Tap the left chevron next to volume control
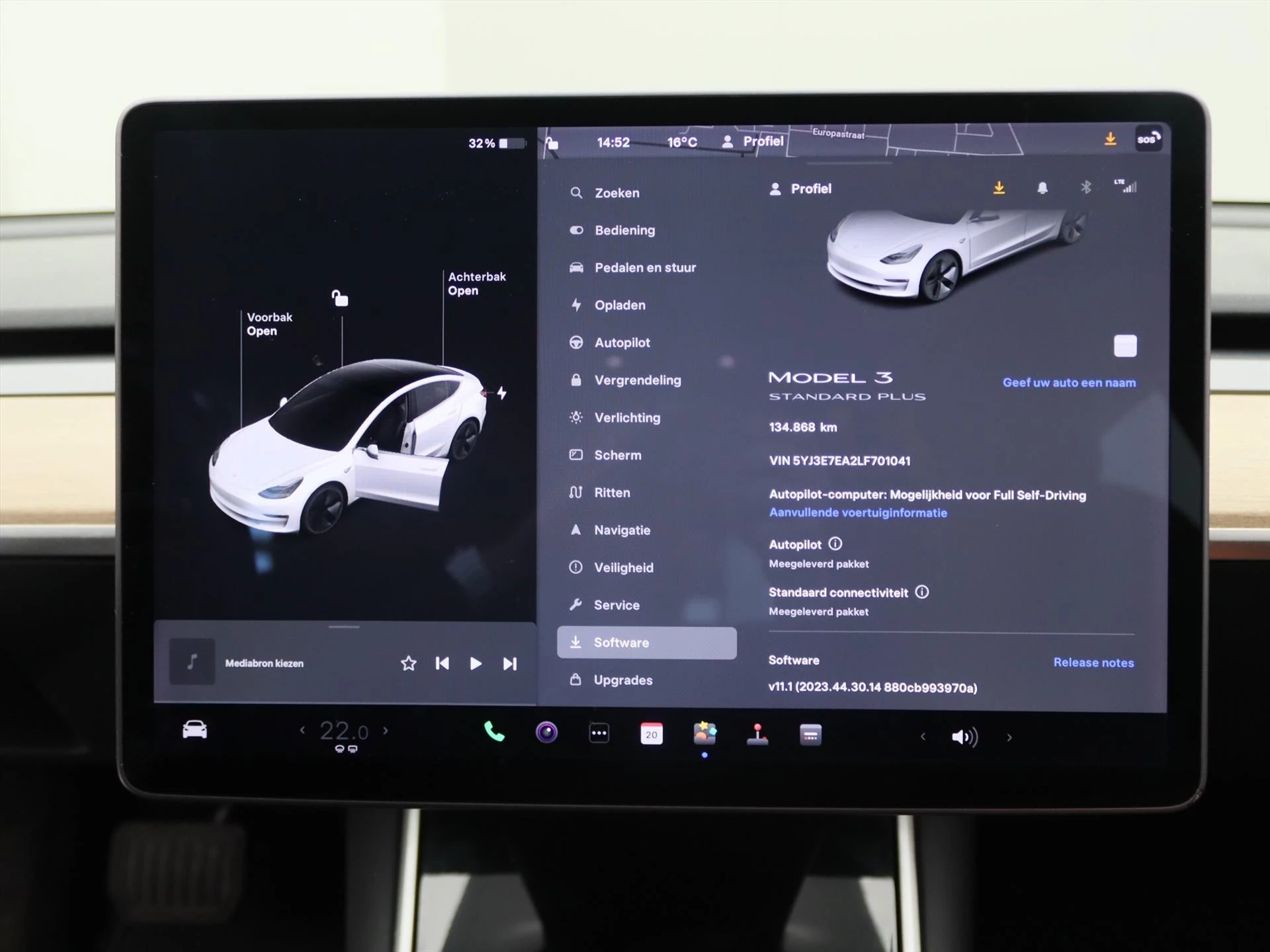 click(x=923, y=736)
